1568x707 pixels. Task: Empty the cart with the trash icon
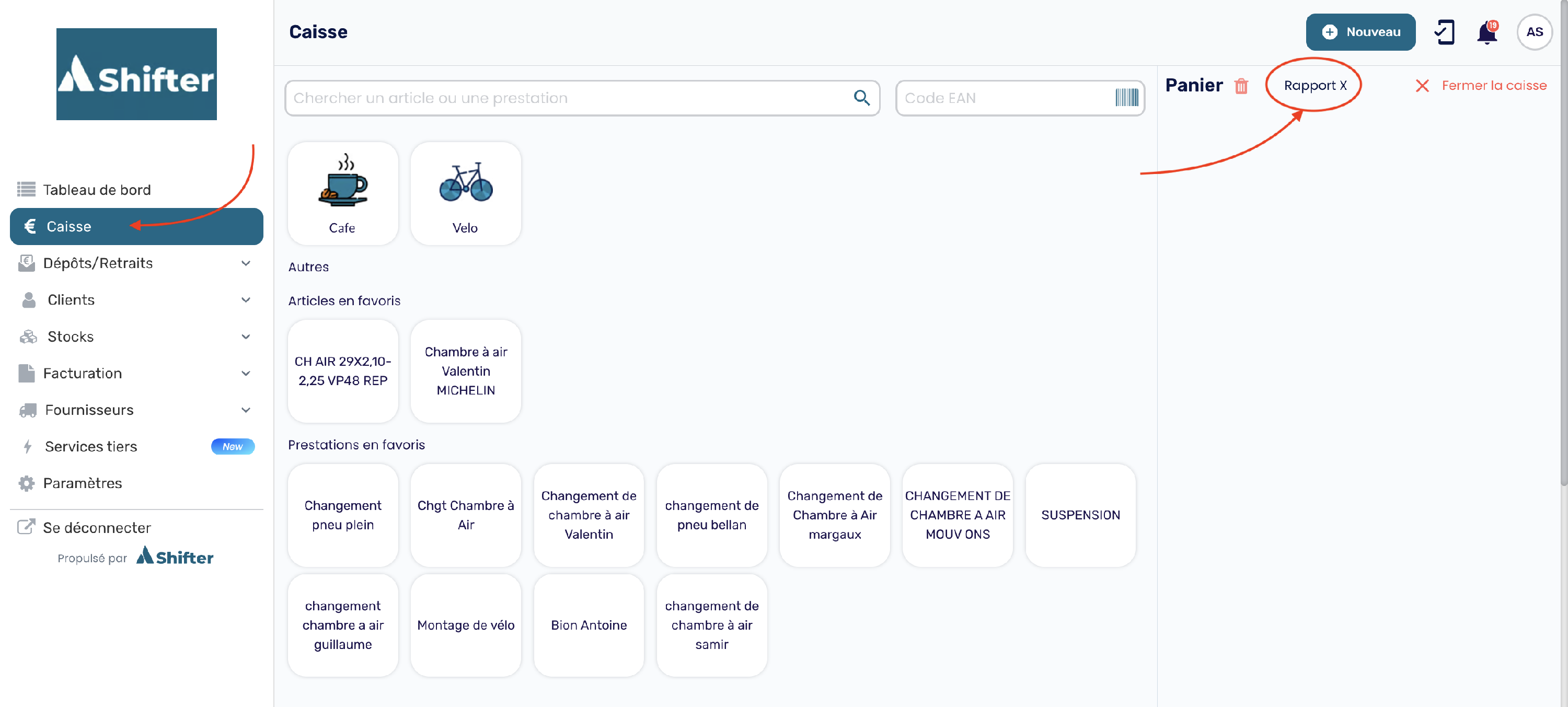click(1240, 86)
